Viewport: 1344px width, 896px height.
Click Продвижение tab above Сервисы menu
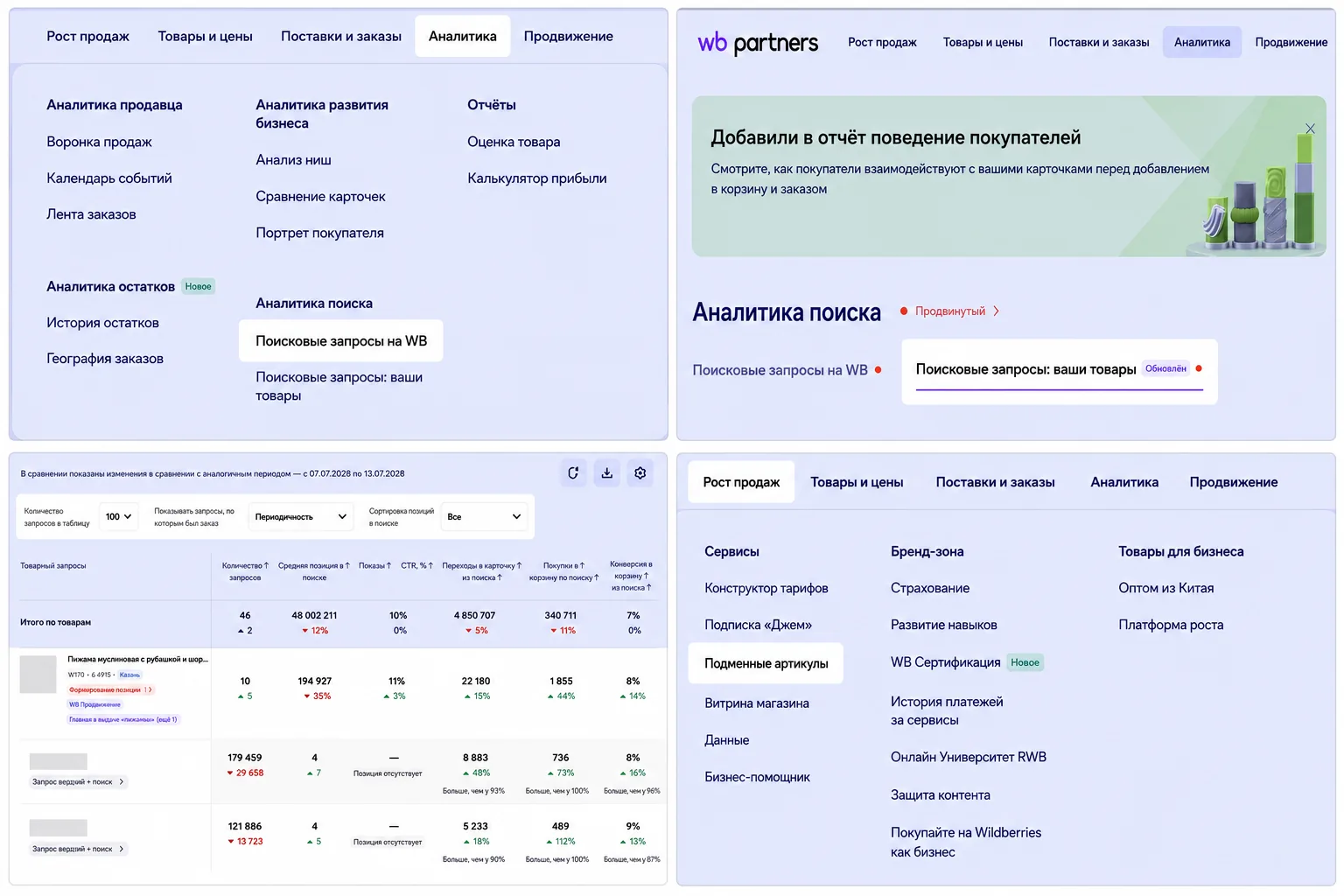[1233, 482]
